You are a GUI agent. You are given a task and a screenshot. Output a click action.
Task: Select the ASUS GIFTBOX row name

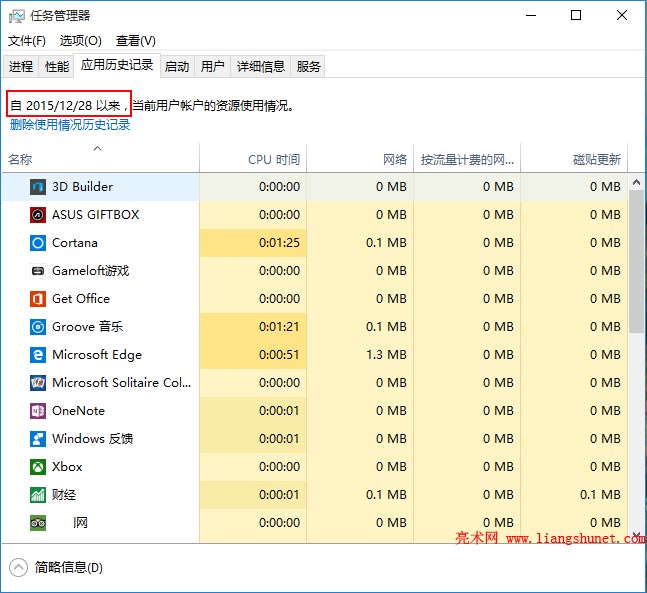[x=96, y=215]
